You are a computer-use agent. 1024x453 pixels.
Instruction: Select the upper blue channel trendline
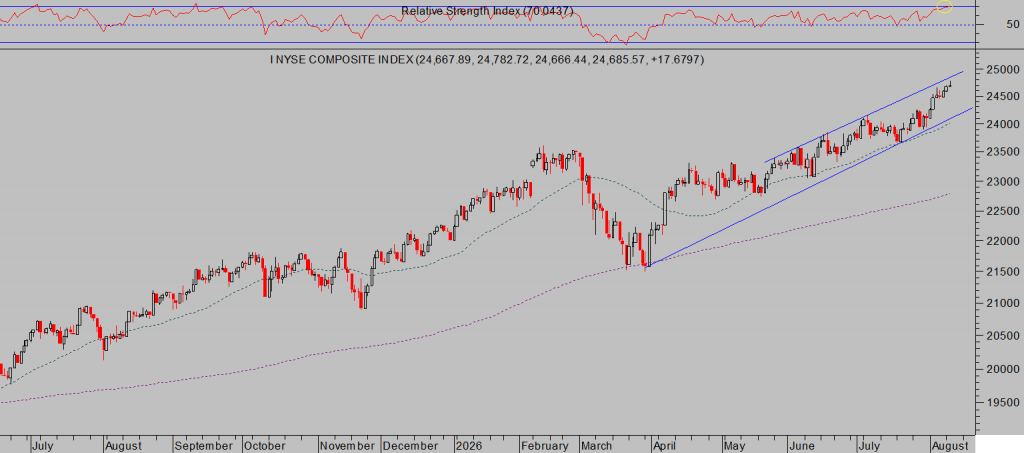click(x=863, y=116)
